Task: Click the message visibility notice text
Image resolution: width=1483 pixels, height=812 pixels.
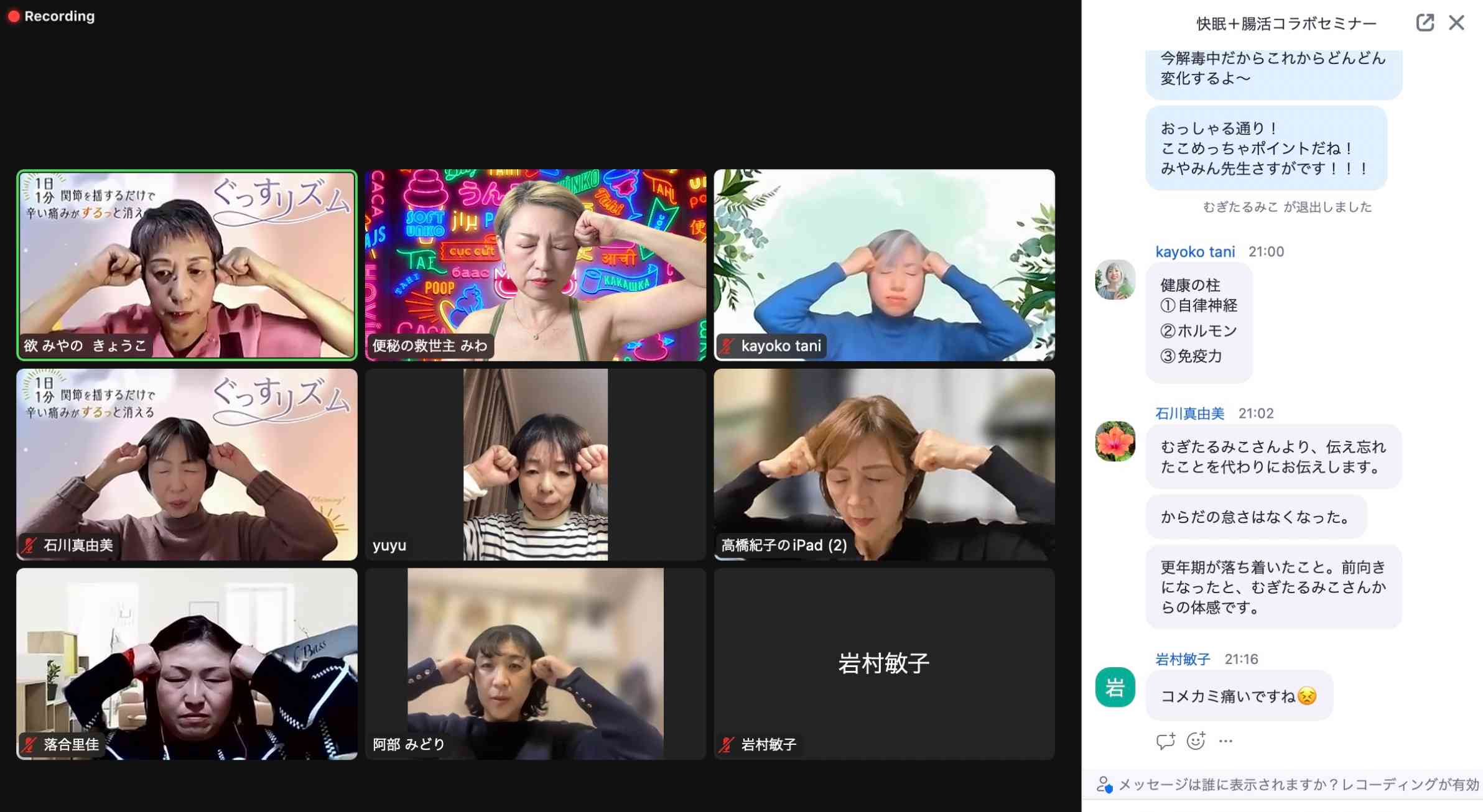Action: 1298,784
